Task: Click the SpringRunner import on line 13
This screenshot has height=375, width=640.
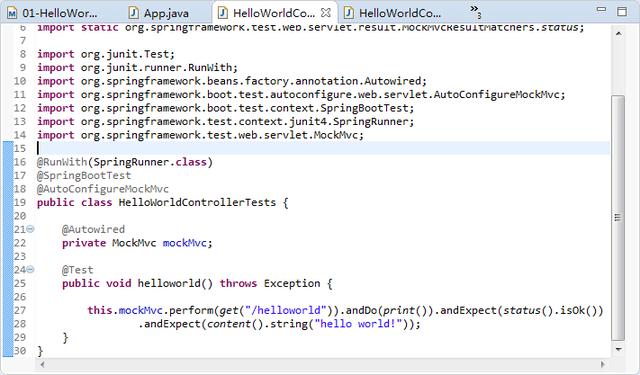Action: (226, 121)
